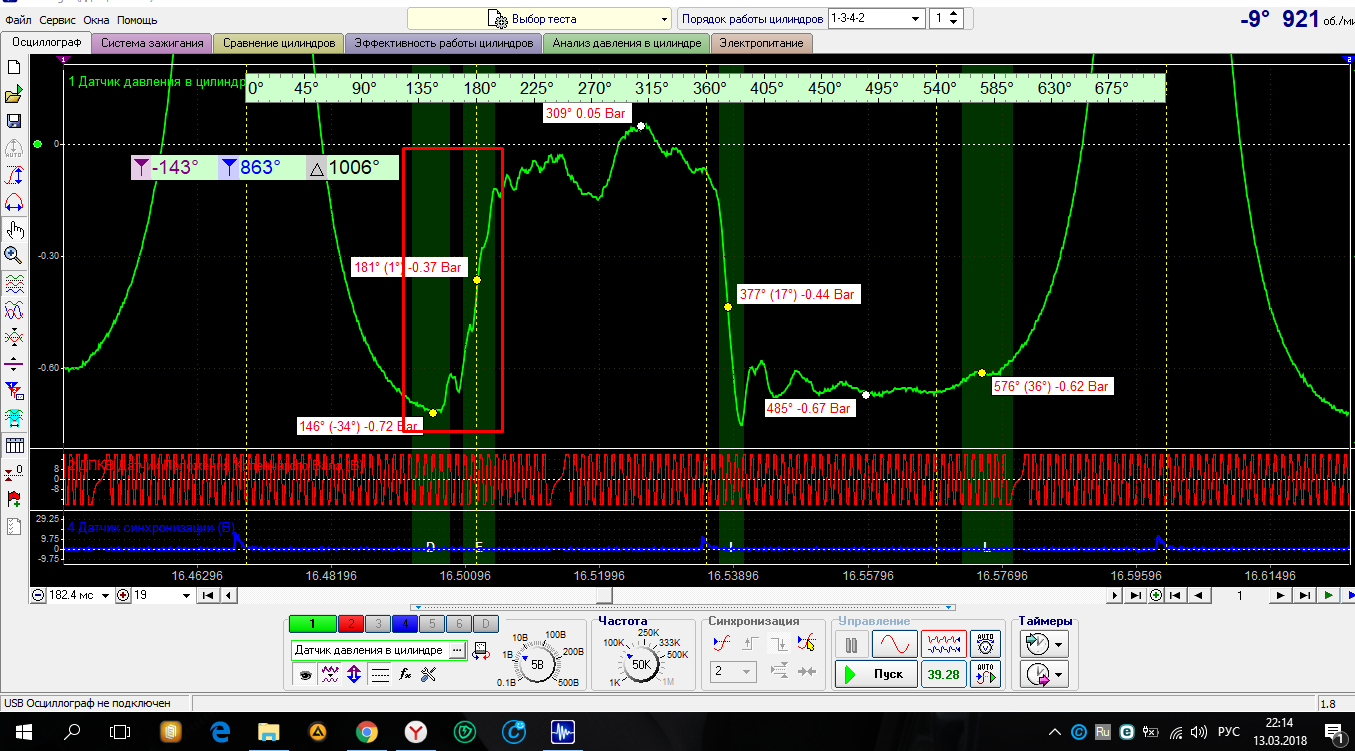Toggle channel visibility eye icon
1355x751 pixels.
coord(305,675)
